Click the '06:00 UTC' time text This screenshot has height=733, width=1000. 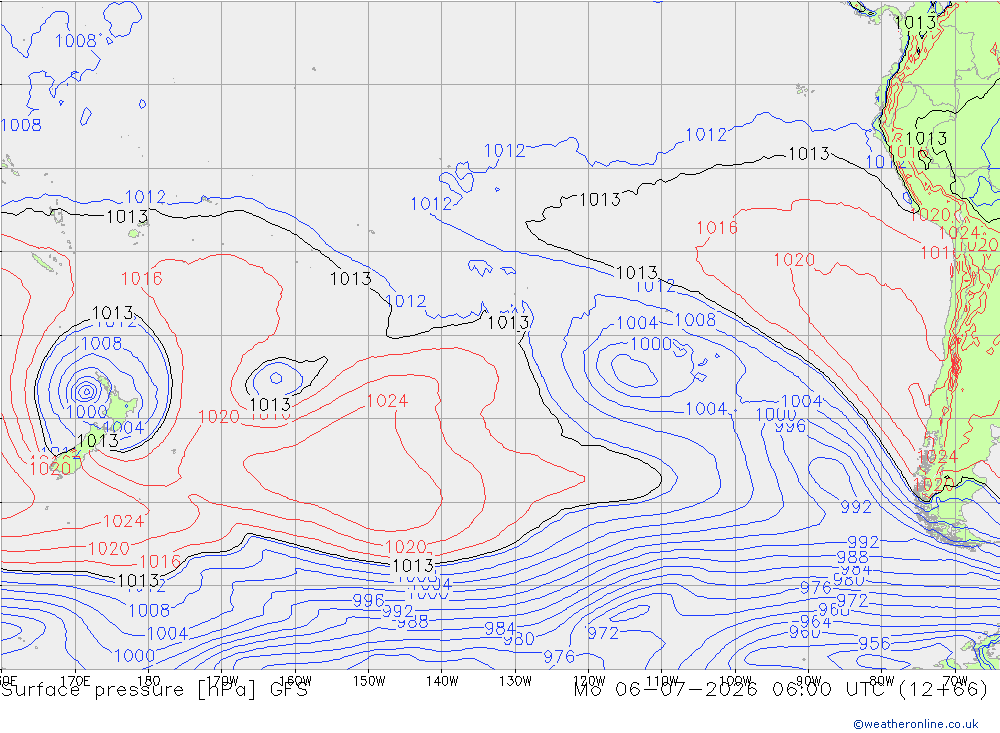tap(830, 690)
